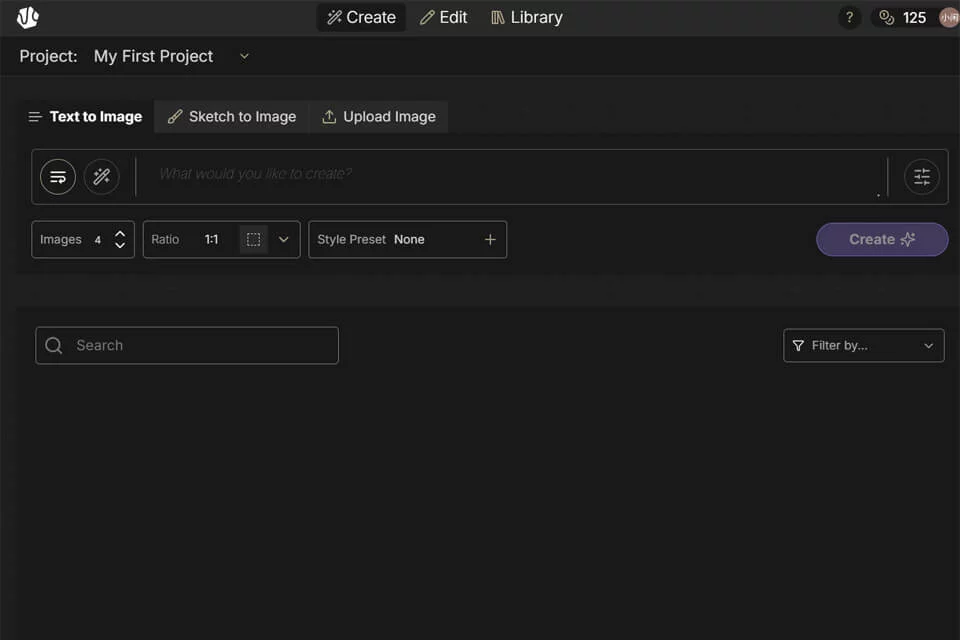Toggle the text prompt mode circle button
960x640 pixels.
click(x=58, y=176)
